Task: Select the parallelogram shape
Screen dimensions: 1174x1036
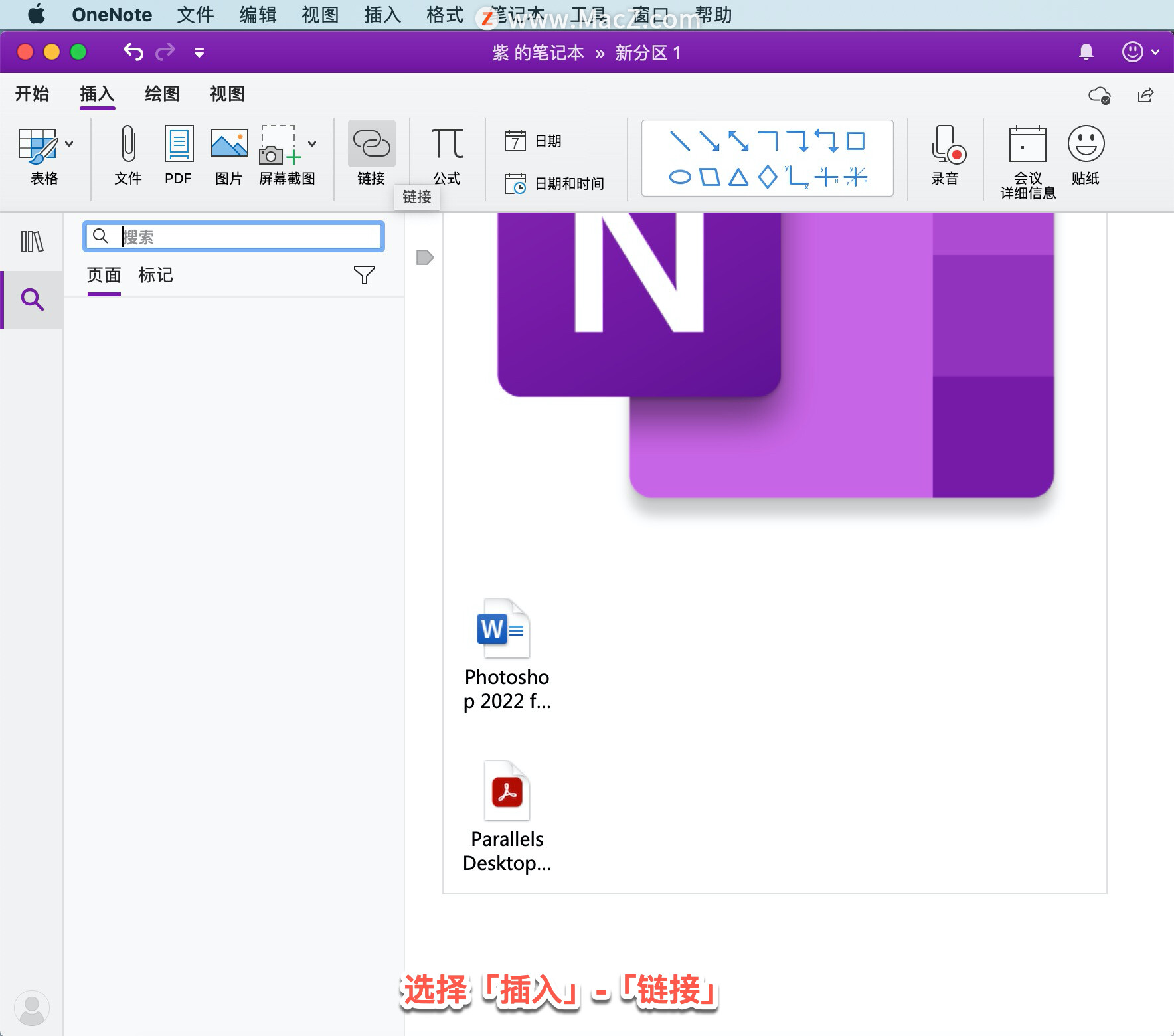Action: 710,177
